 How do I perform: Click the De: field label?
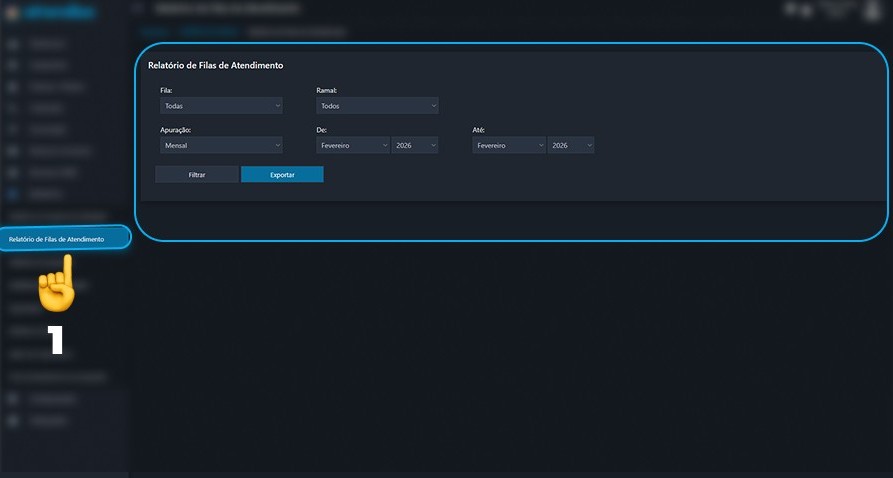coord(321,130)
